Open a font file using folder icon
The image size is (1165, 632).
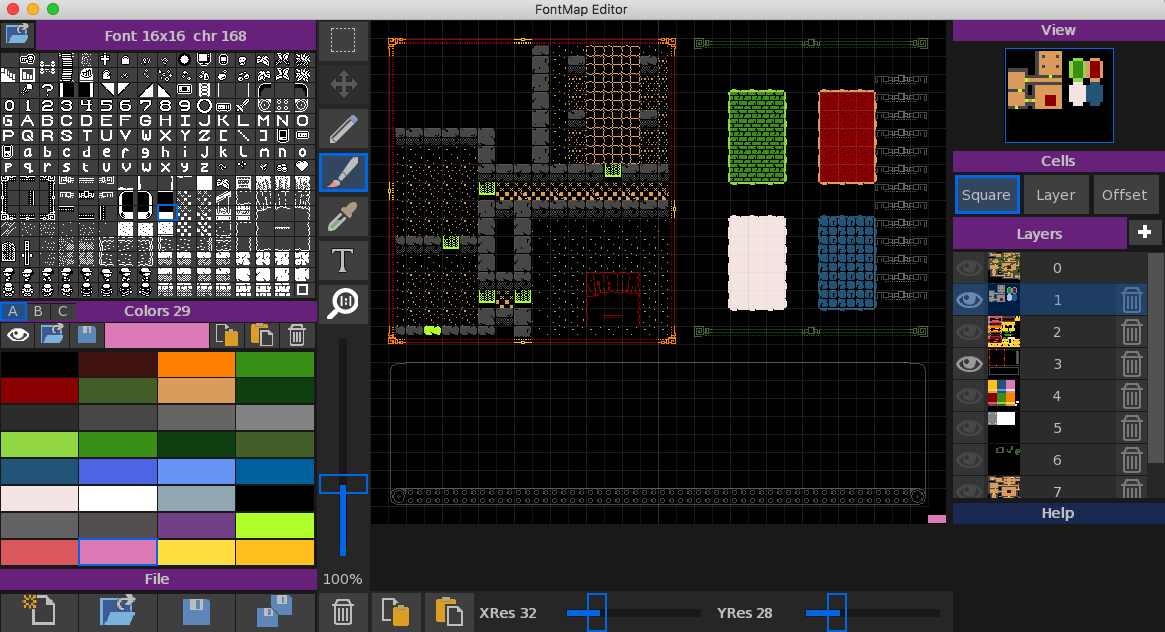click(x=17, y=35)
